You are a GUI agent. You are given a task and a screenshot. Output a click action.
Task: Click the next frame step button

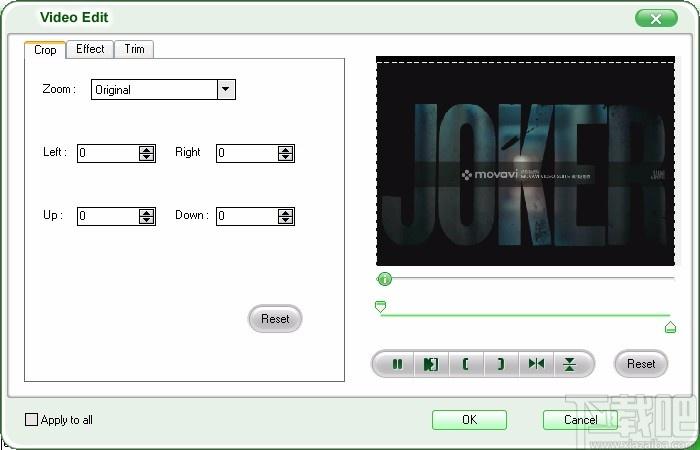tap(431, 364)
